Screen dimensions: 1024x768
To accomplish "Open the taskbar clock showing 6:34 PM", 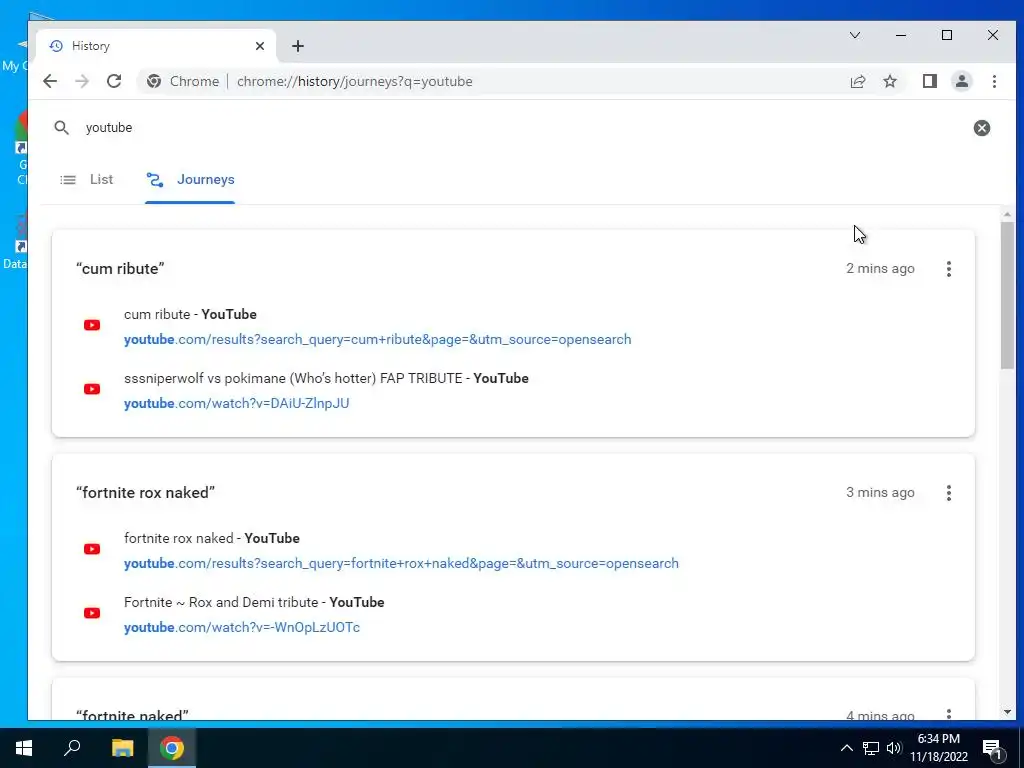I will pos(939,748).
